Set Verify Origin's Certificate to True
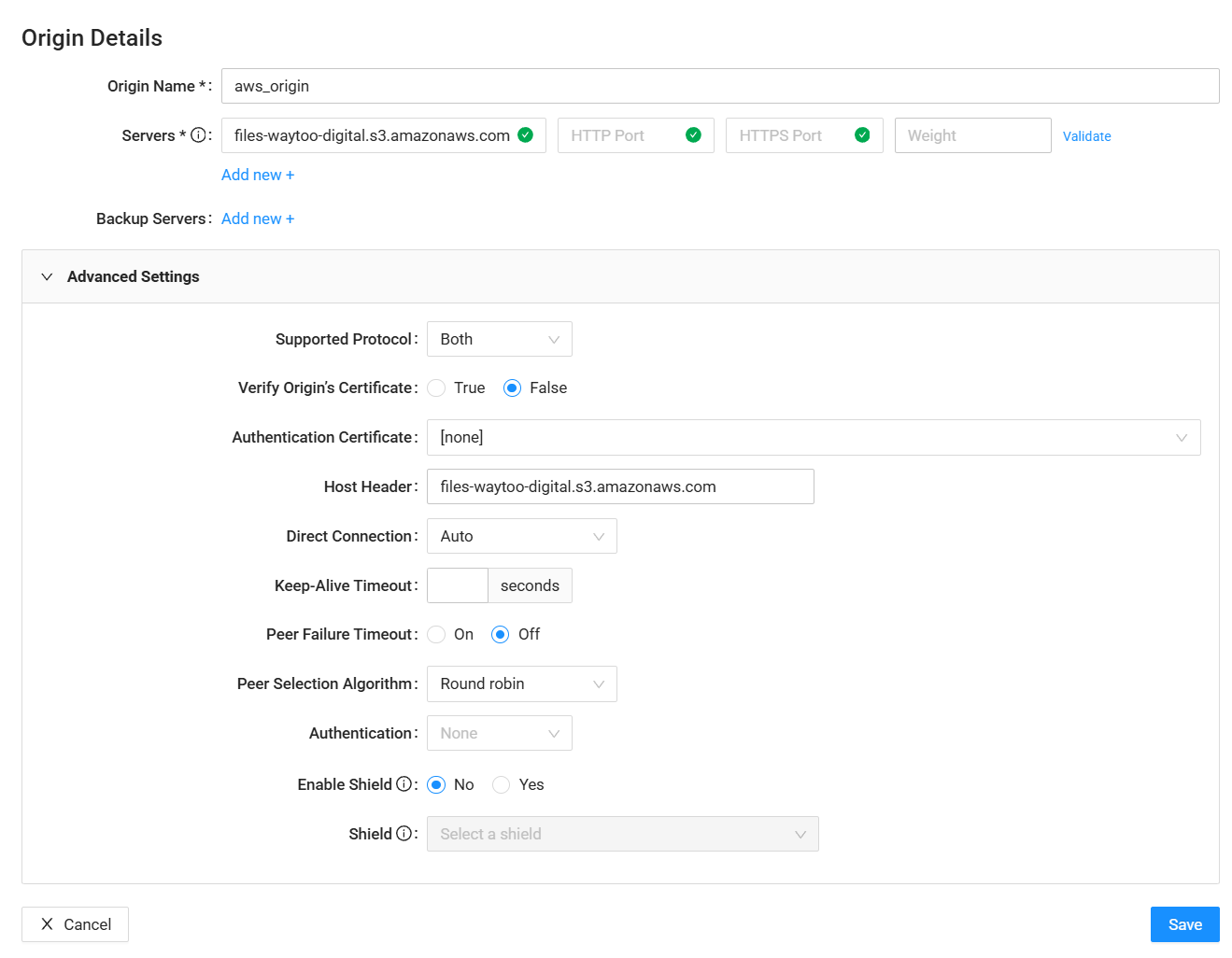 pyautogui.click(x=437, y=388)
